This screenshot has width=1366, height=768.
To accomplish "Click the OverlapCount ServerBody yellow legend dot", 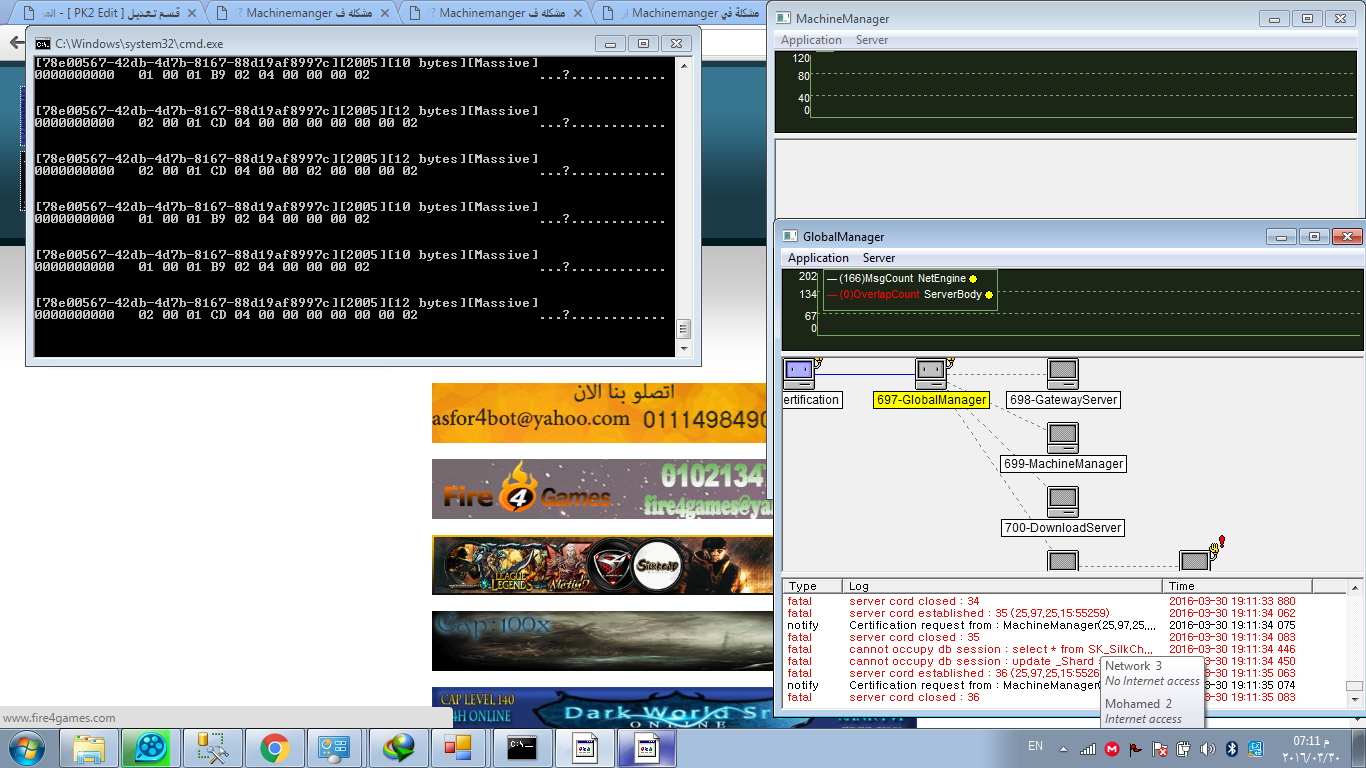I will (x=989, y=295).
